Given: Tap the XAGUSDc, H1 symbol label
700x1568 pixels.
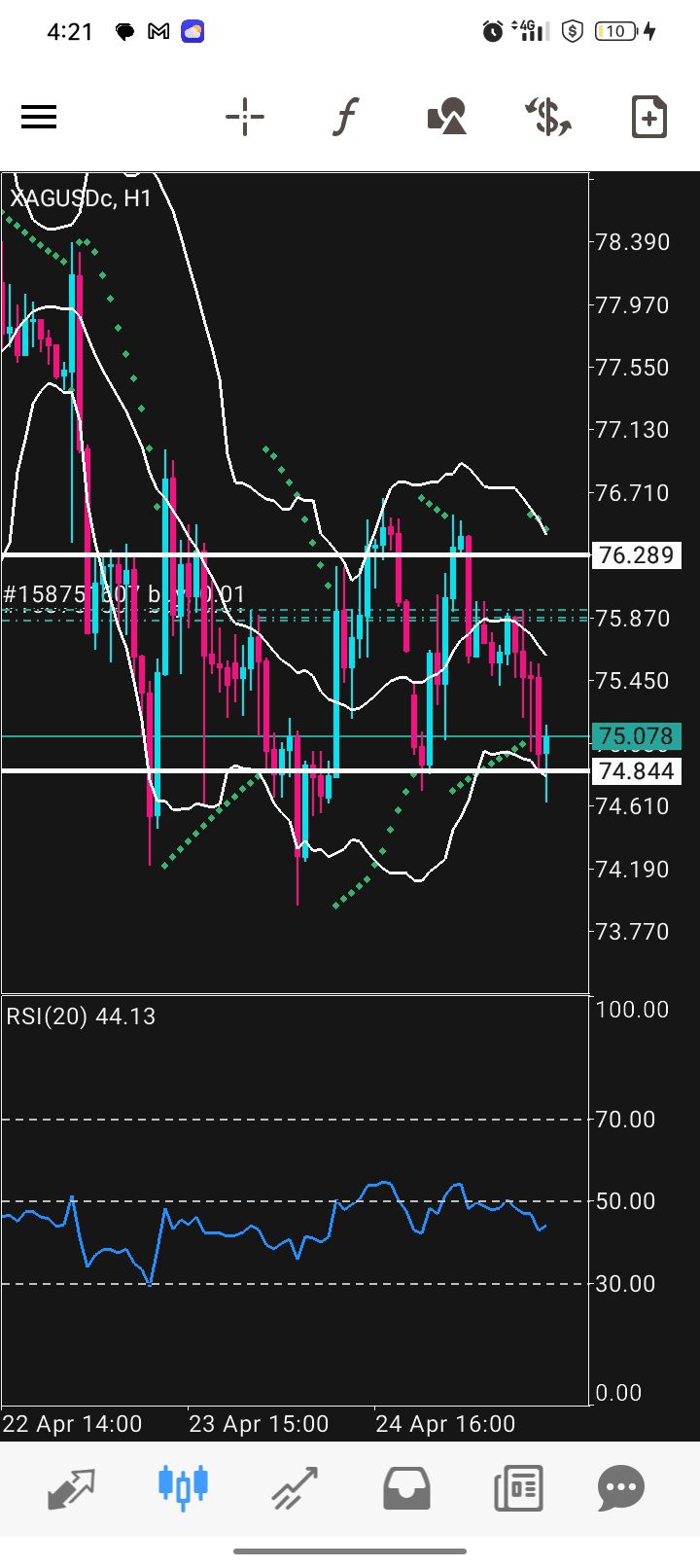Looking at the screenshot, I should [x=81, y=198].
